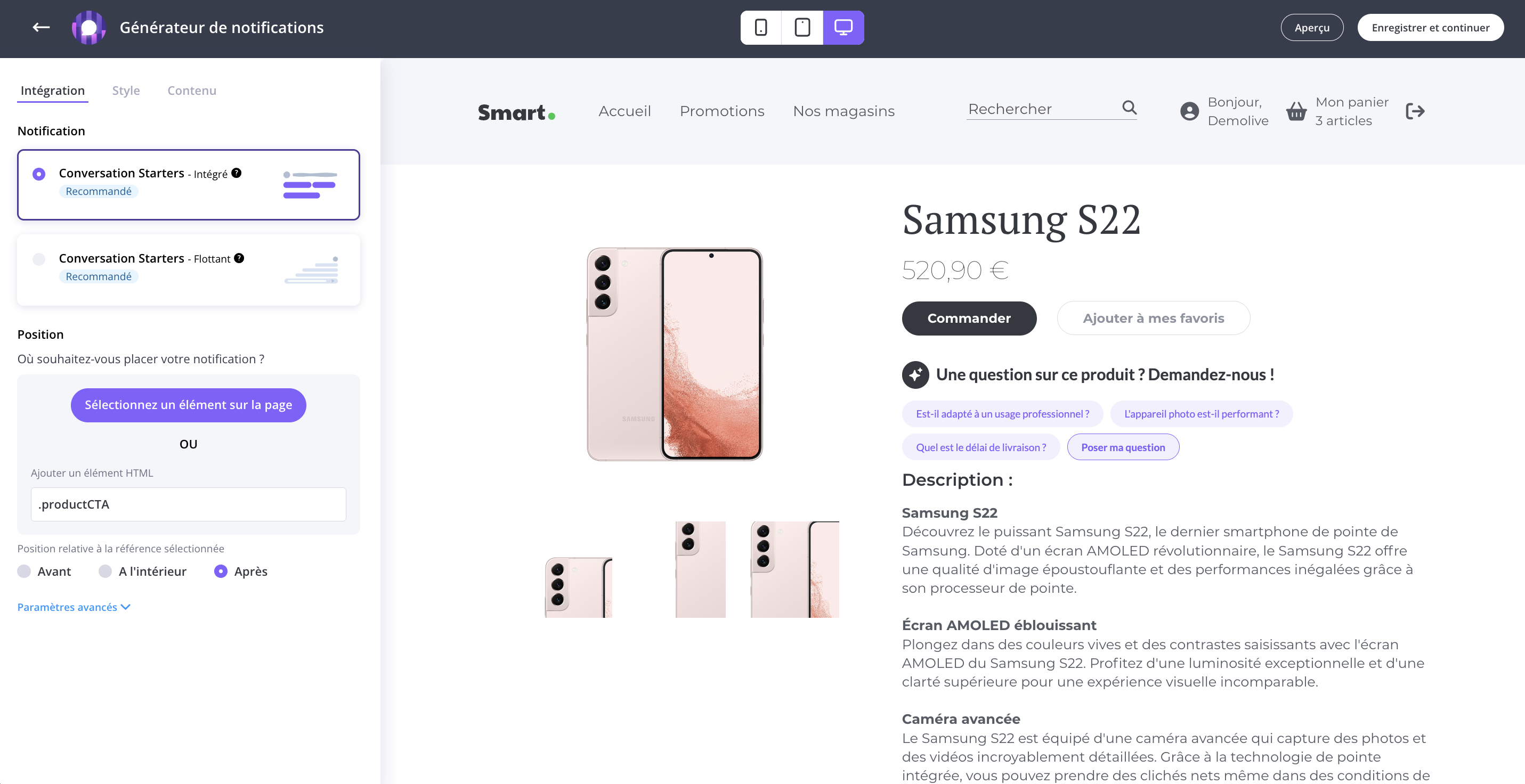
Task: Click the logout icon
Action: [1415, 111]
